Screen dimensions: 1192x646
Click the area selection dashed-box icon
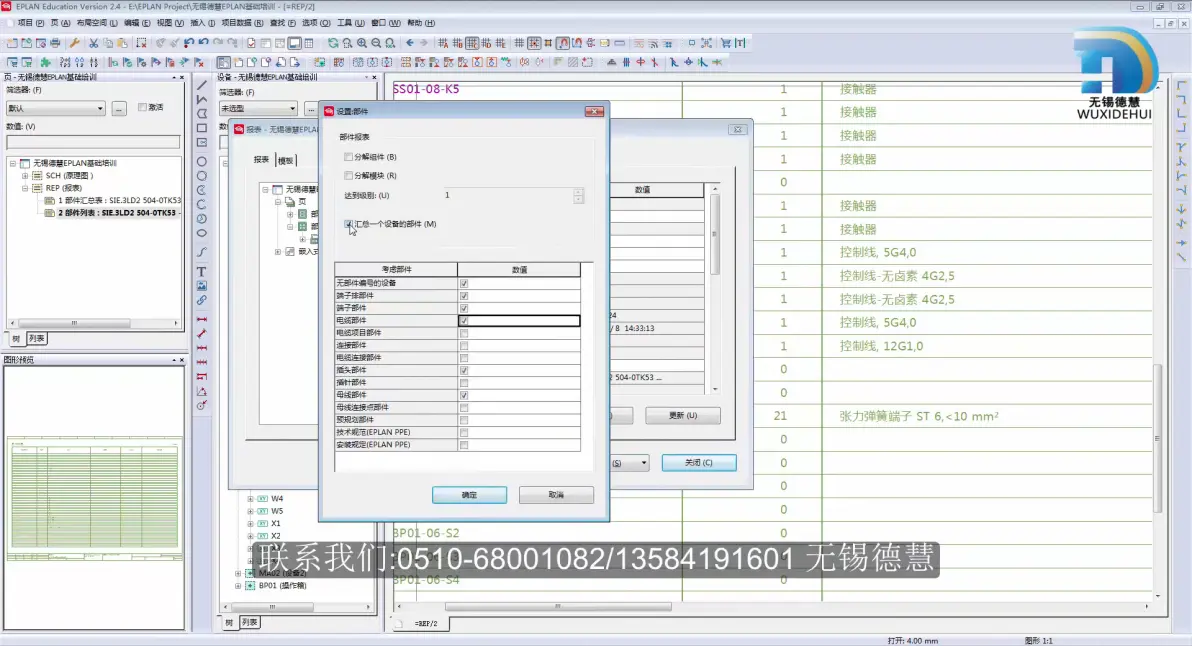coord(141,43)
